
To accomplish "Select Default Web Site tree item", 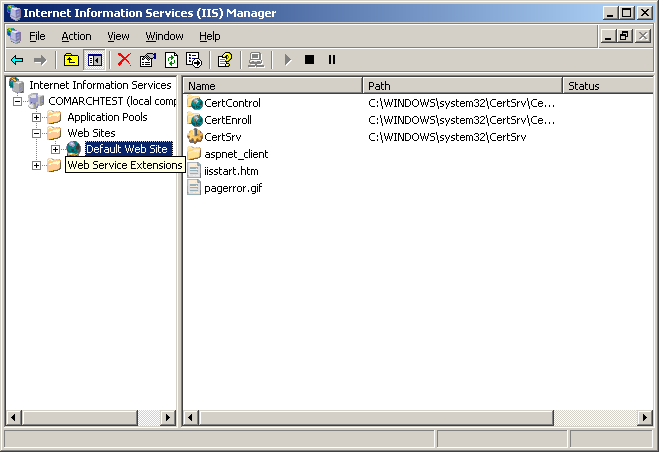I will point(127,149).
